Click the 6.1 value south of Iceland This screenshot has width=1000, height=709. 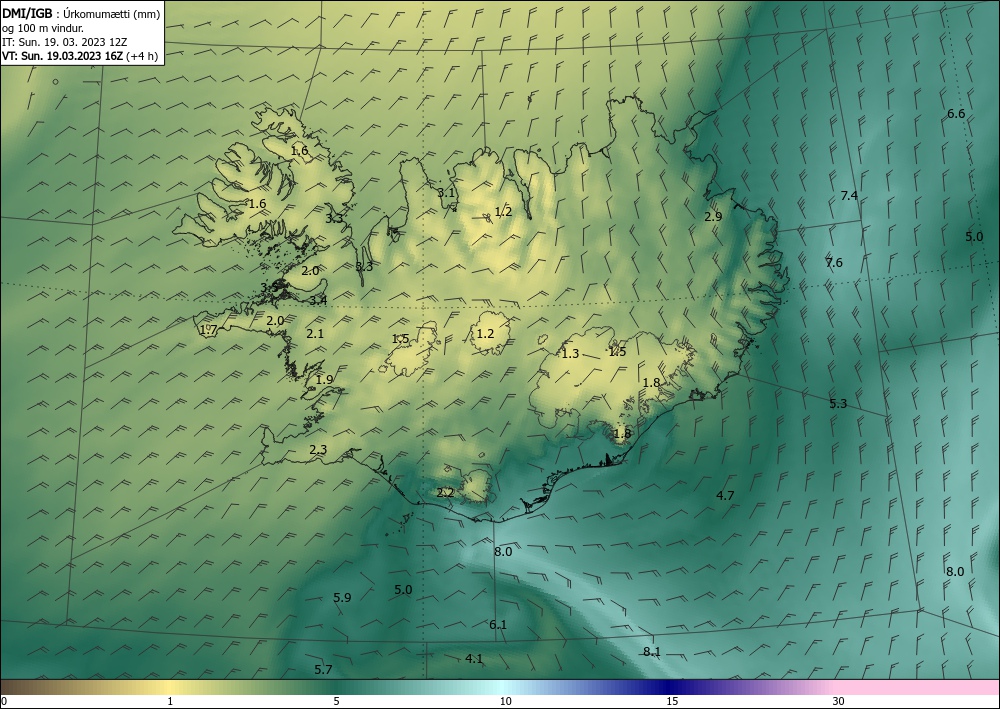pyautogui.click(x=498, y=625)
